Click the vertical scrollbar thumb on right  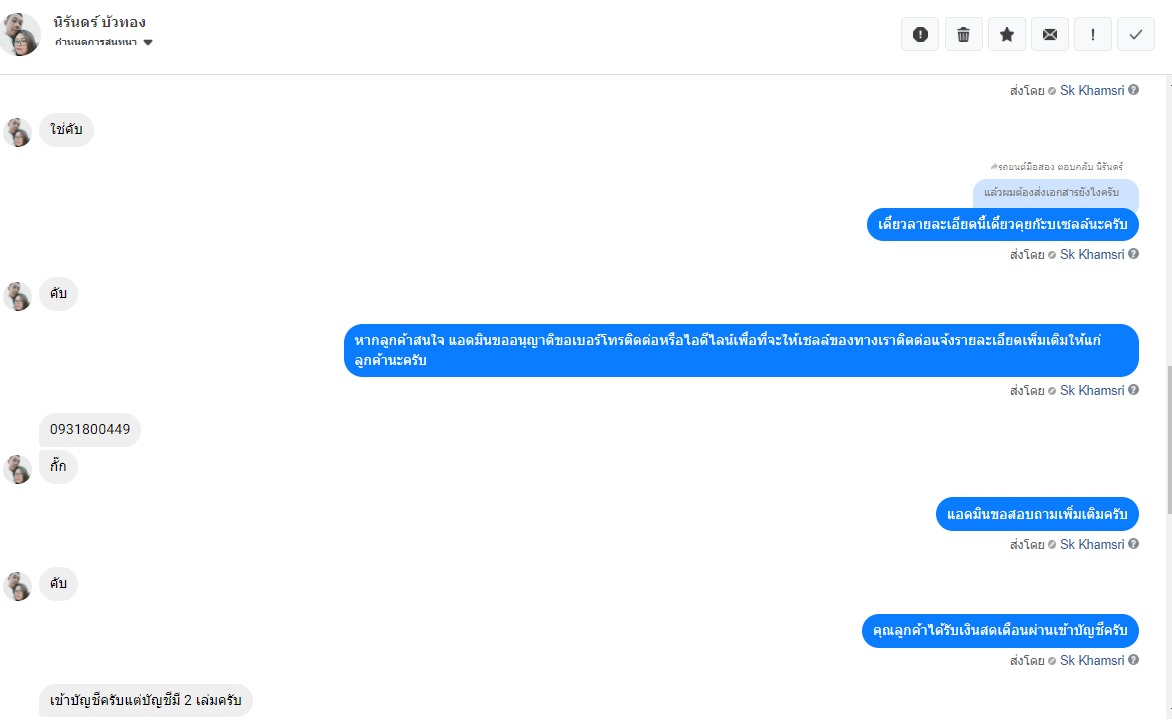1168,440
